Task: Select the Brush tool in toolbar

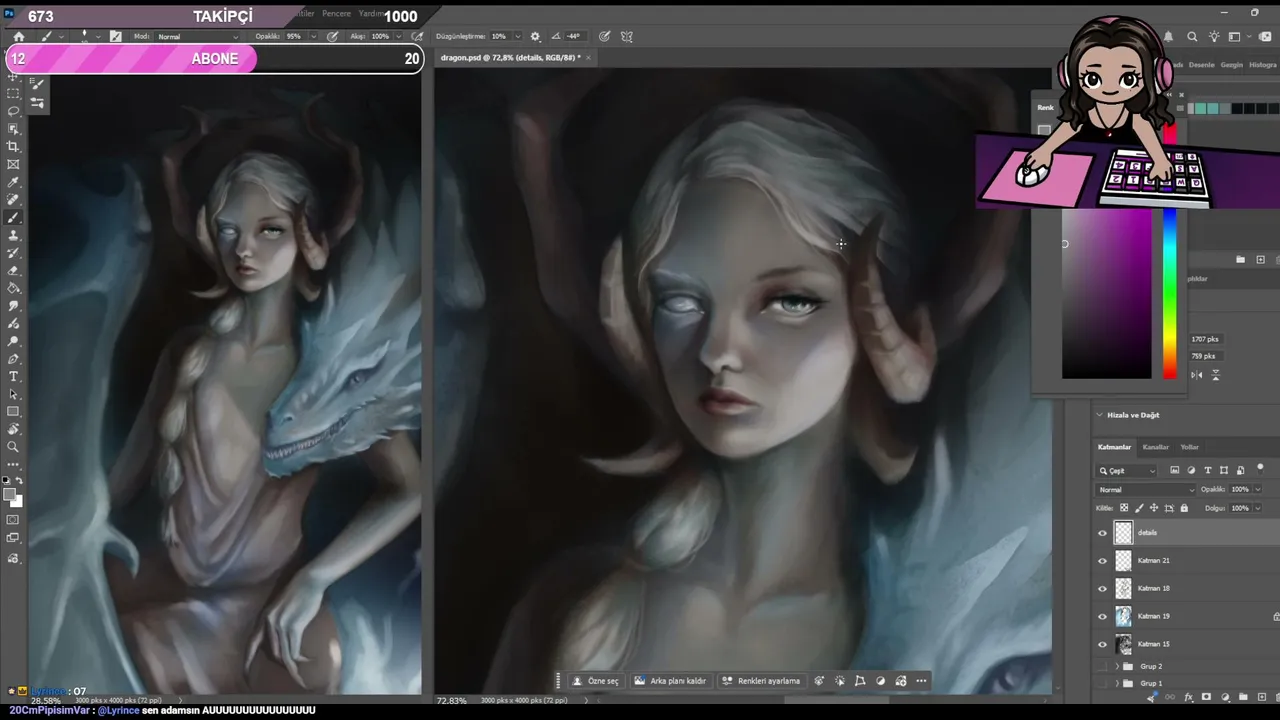Action: tap(13, 218)
